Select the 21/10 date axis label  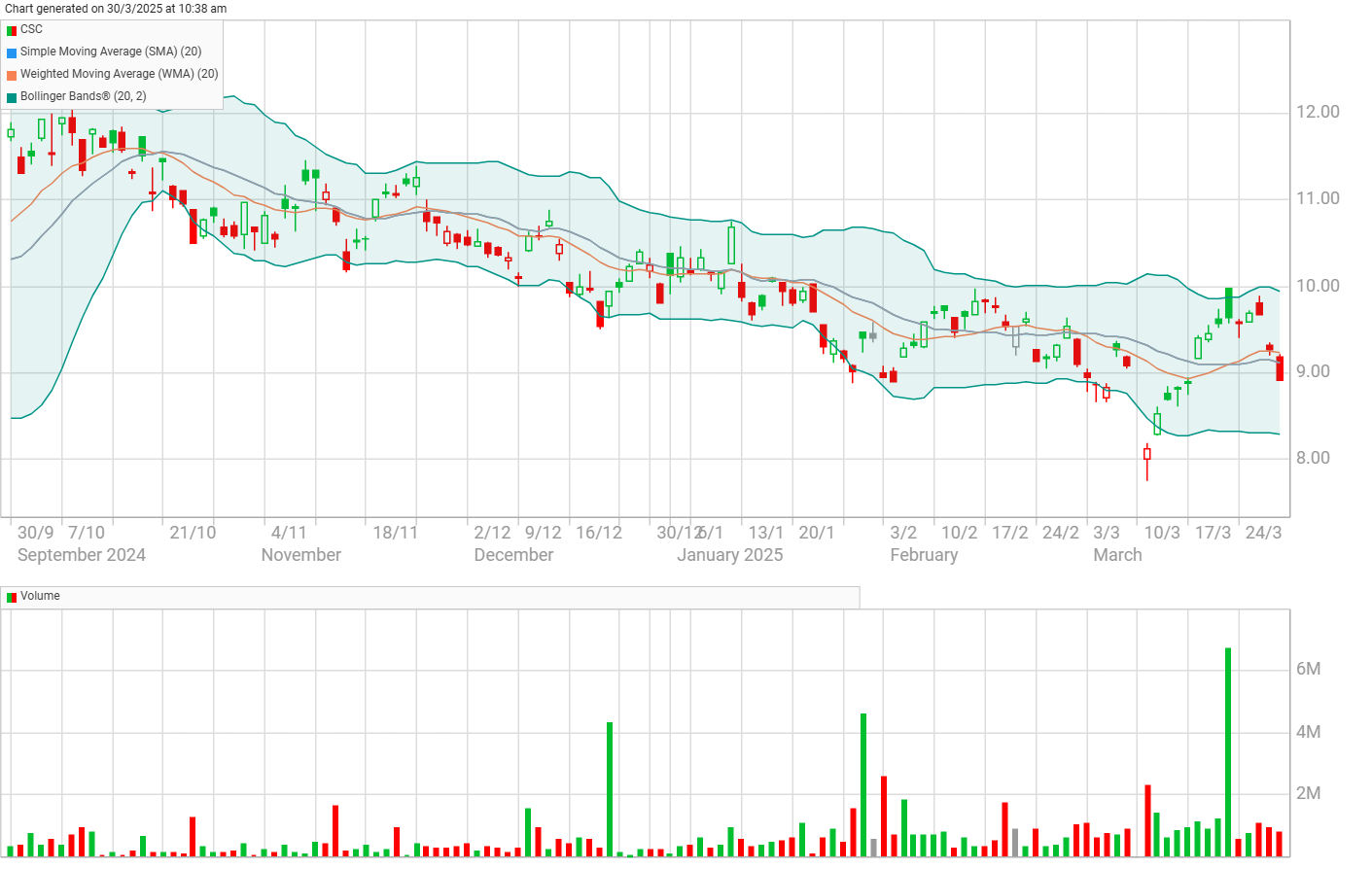tap(193, 533)
